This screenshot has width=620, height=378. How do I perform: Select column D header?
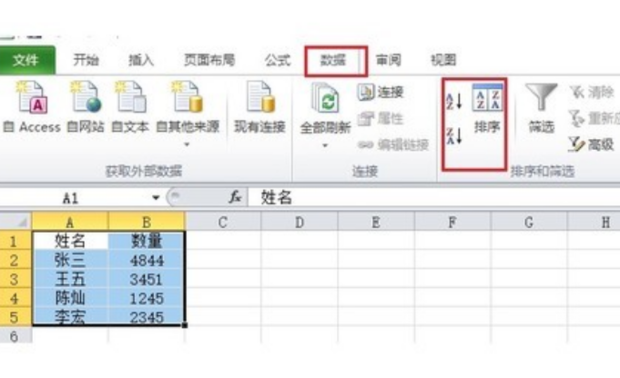(299, 222)
